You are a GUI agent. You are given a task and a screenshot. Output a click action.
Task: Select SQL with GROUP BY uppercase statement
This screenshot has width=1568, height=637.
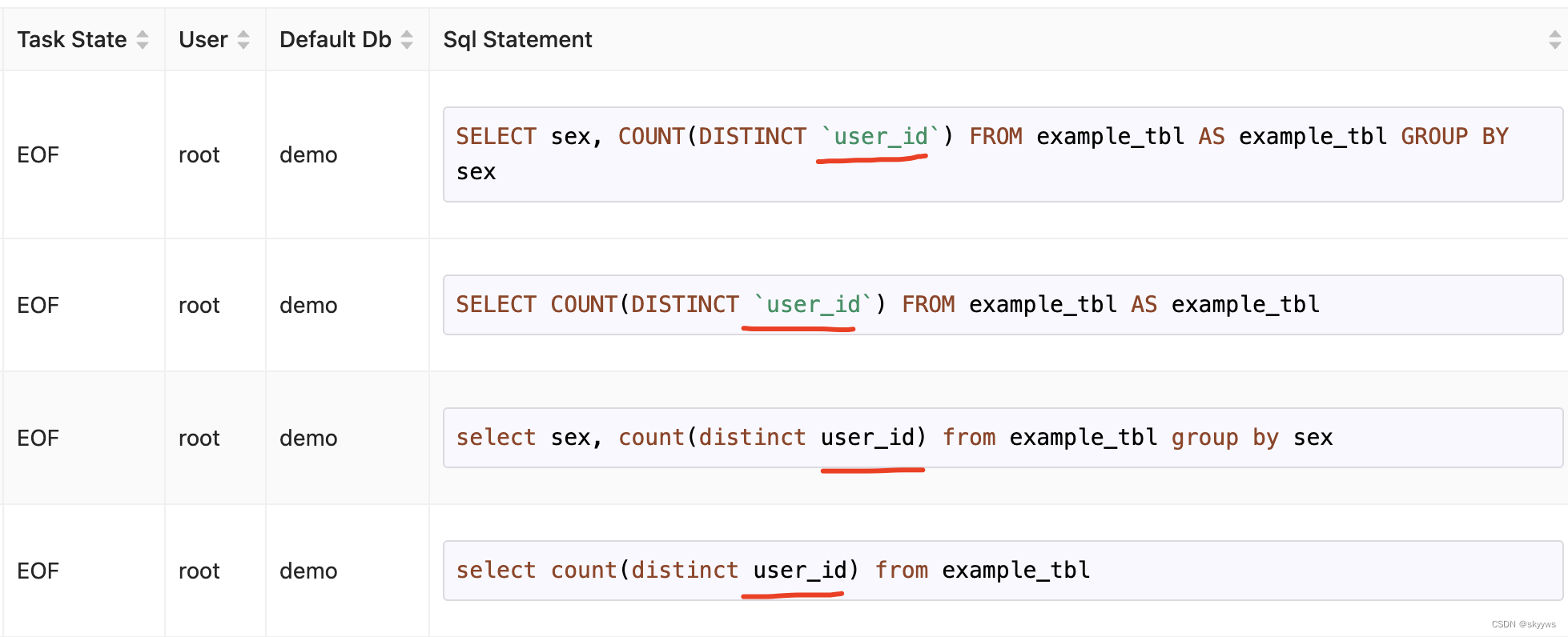coord(1003,154)
